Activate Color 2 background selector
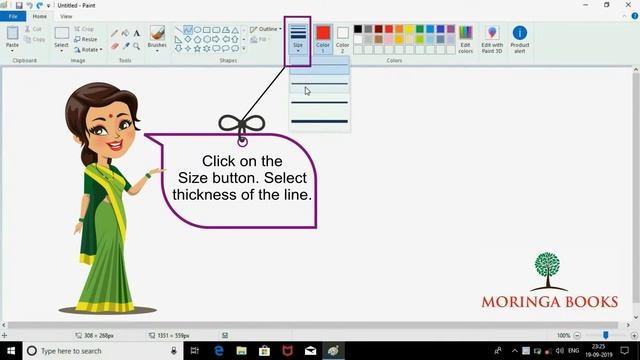This screenshot has width=640, height=360. [x=342, y=39]
